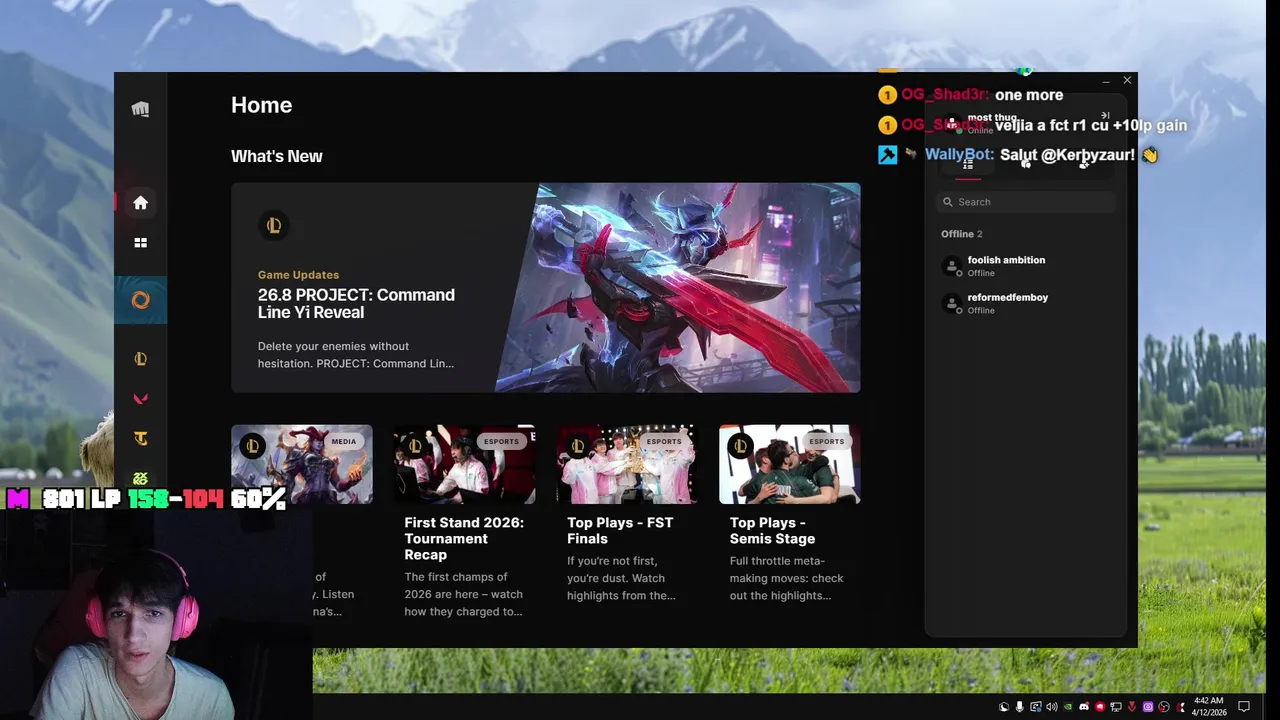Click League icon on MEDIA card
The image size is (1280, 720).
click(x=253, y=445)
